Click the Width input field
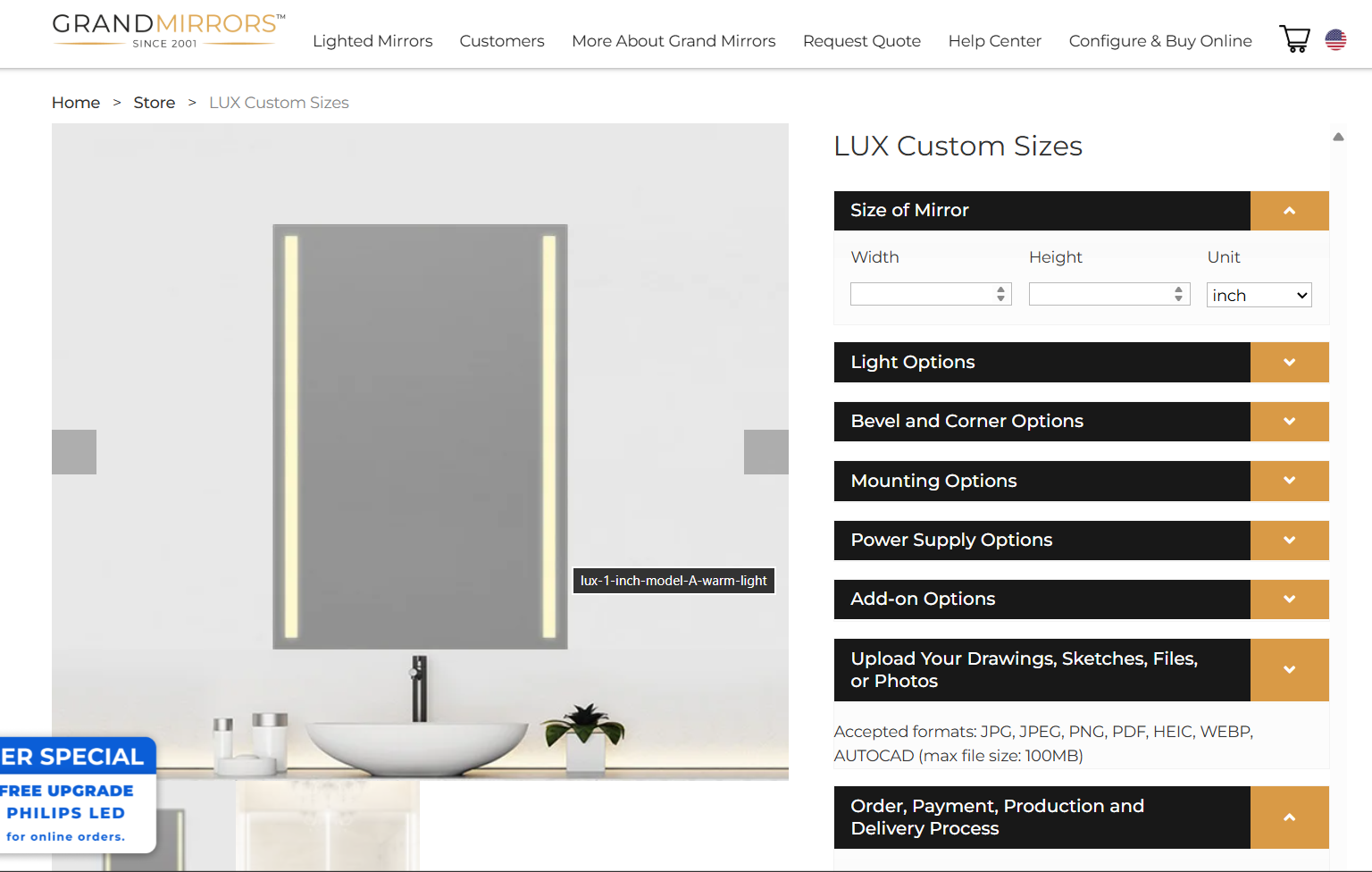The width and height of the screenshot is (1372, 872). coord(931,294)
